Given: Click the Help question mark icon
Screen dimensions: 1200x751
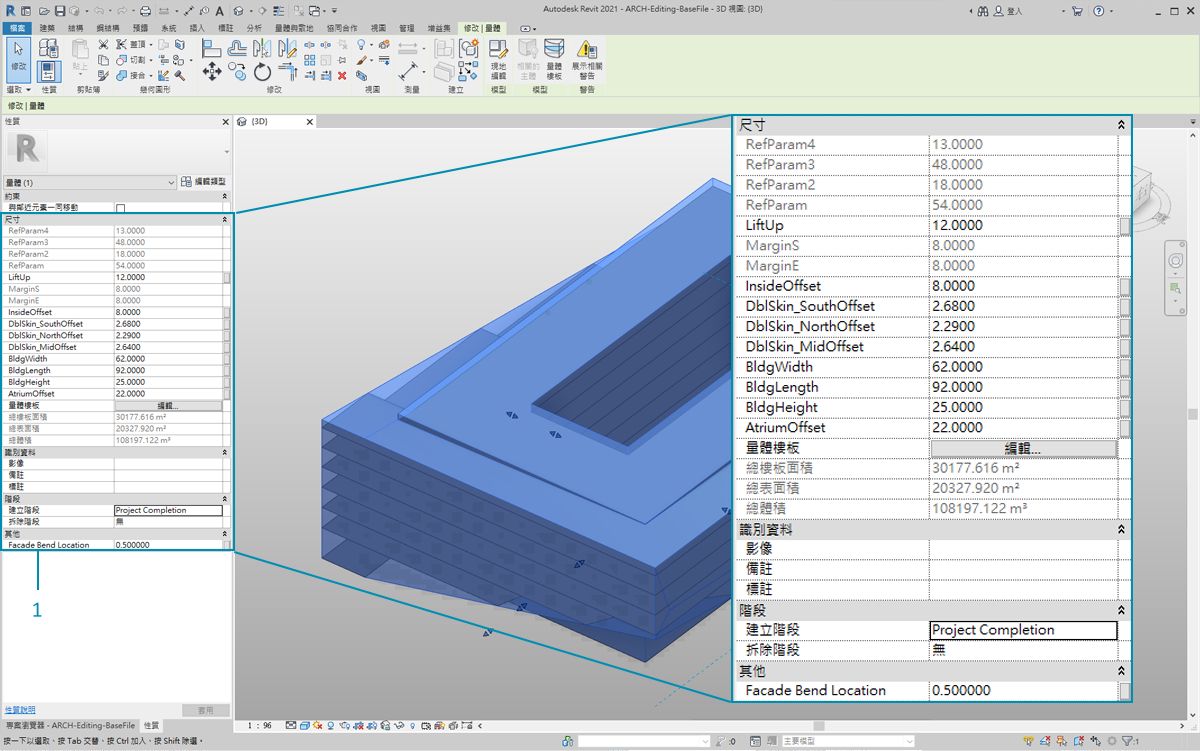Looking at the screenshot, I should [x=1098, y=11].
